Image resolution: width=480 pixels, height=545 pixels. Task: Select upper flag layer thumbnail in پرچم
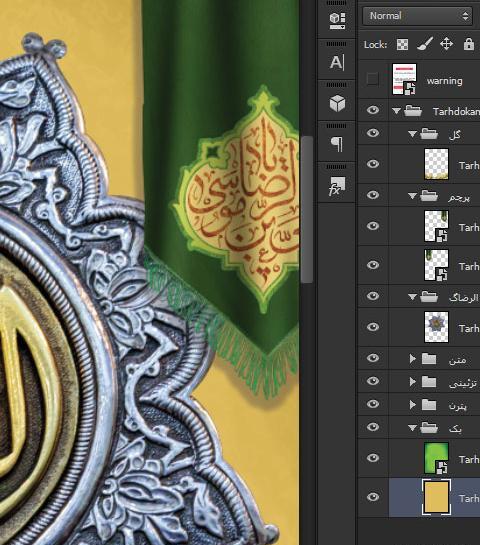click(437, 226)
